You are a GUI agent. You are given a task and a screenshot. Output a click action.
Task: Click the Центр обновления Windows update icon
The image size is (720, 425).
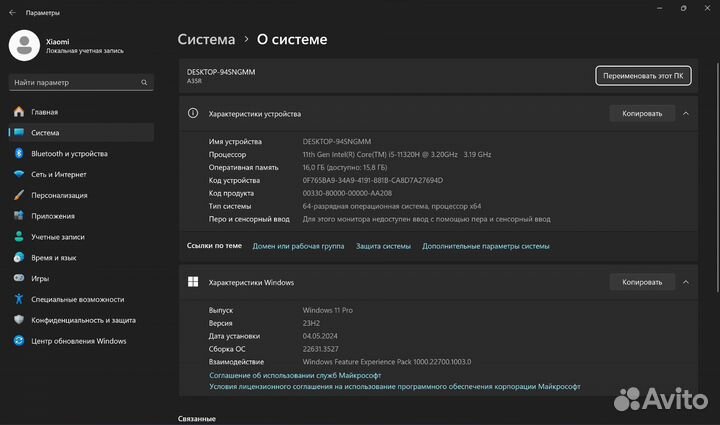point(19,341)
